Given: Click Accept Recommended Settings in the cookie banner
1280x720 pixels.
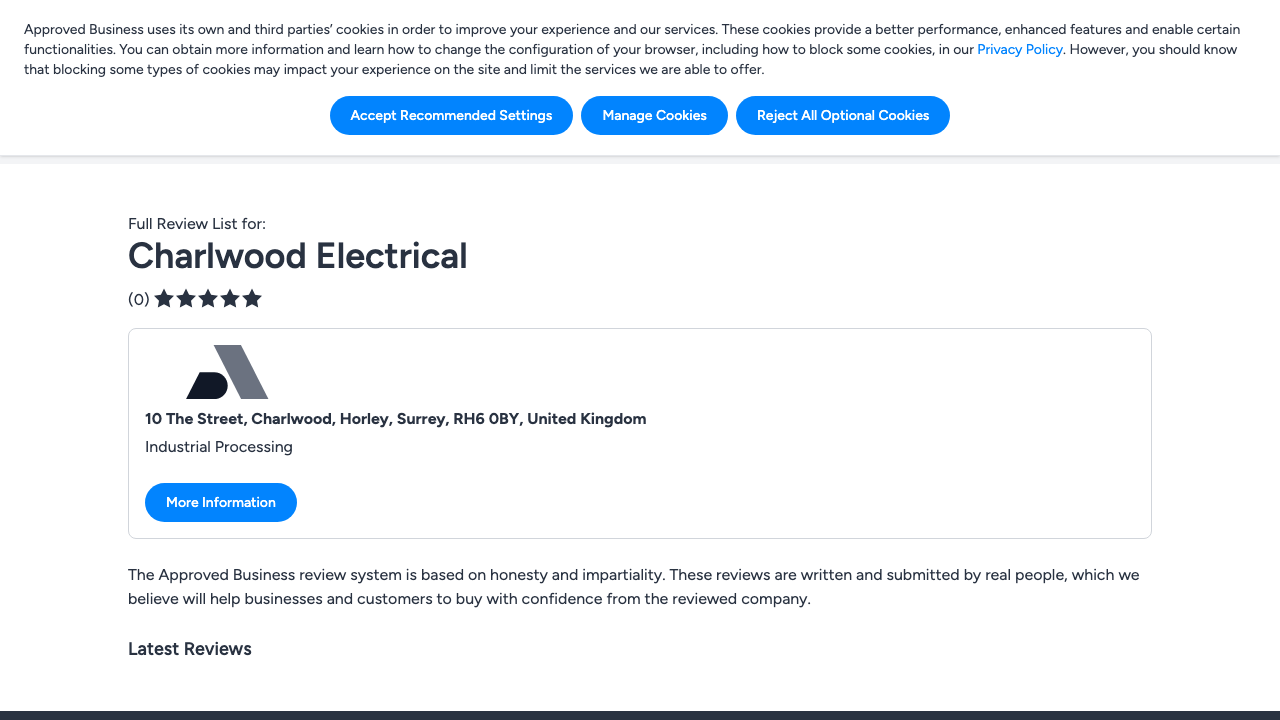Looking at the screenshot, I should [451, 115].
